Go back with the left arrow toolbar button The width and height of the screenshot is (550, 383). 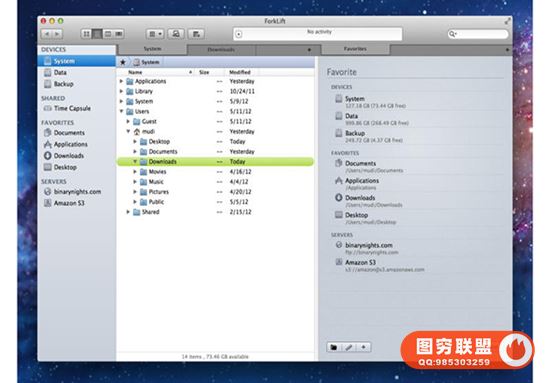(47, 34)
